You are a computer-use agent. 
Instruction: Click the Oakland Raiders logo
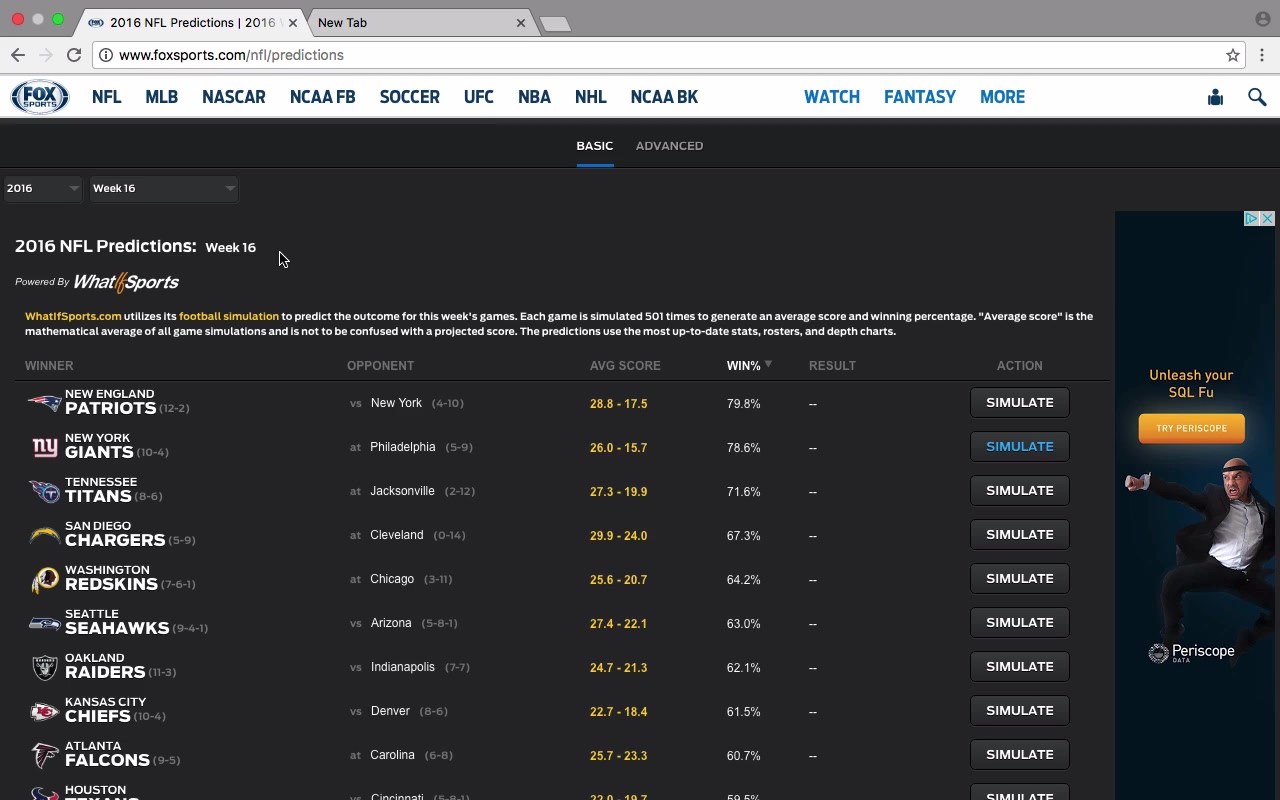[x=44, y=667]
